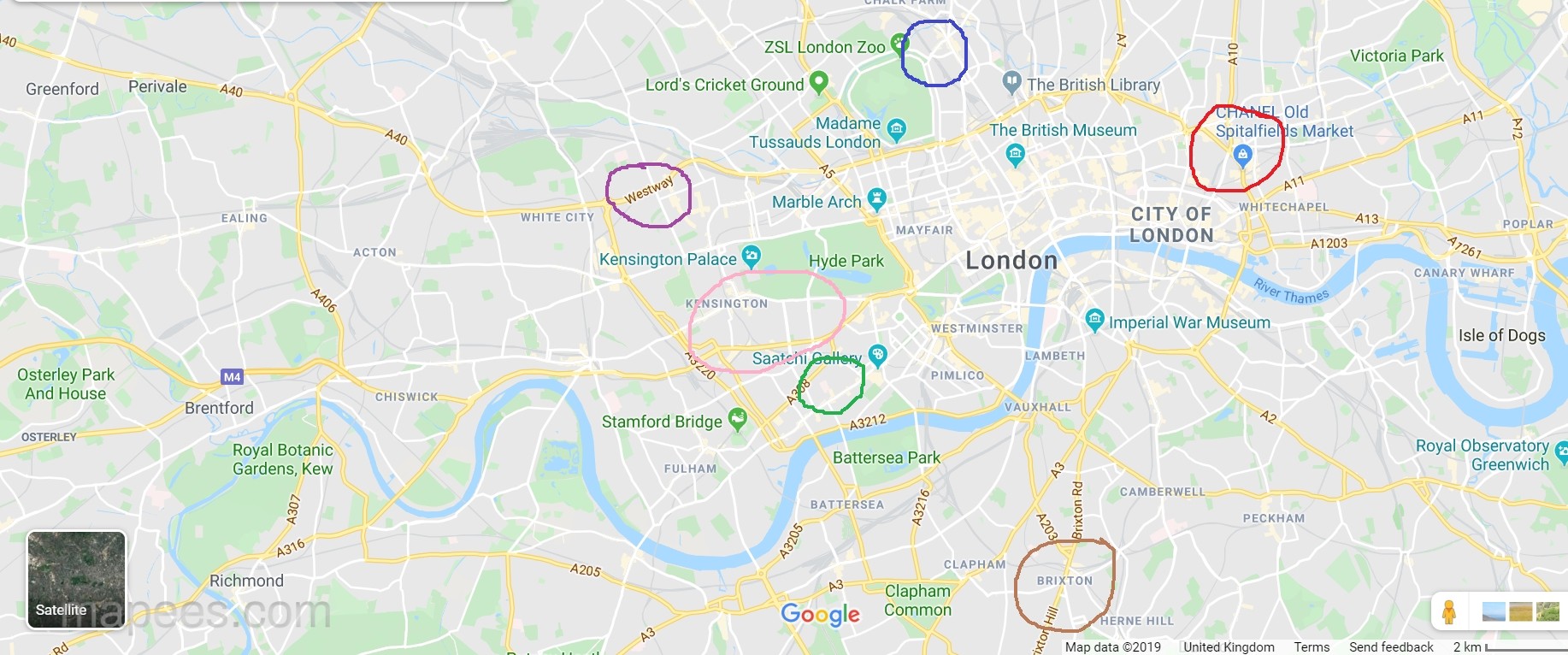The image size is (1568, 655).
Task: Select The British Museum marker icon
Action: [x=1015, y=155]
